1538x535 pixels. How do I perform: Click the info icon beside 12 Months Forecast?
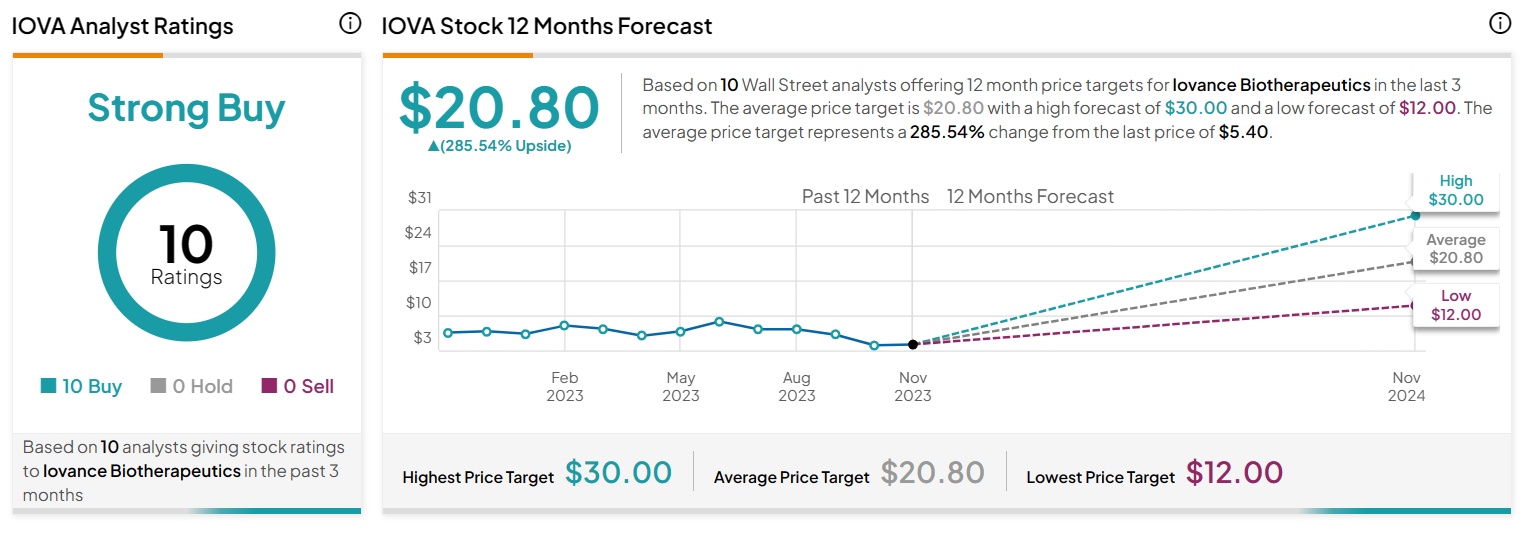(1499, 24)
